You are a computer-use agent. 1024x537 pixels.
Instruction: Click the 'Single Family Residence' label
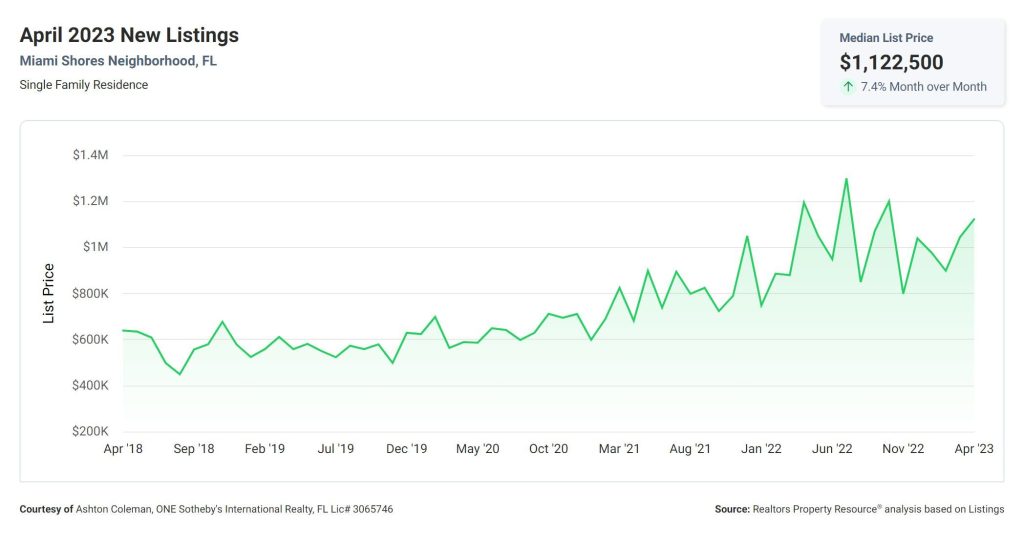84,85
